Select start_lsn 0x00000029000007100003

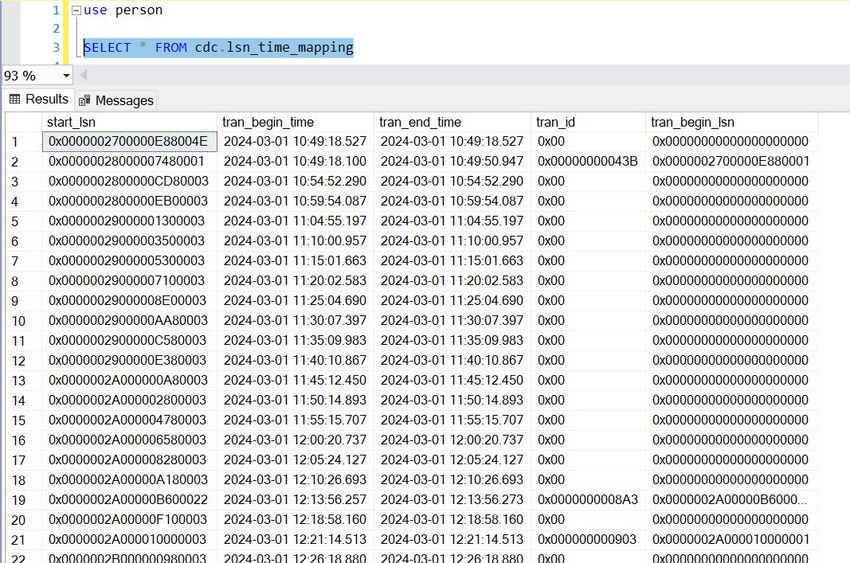pos(129,281)
